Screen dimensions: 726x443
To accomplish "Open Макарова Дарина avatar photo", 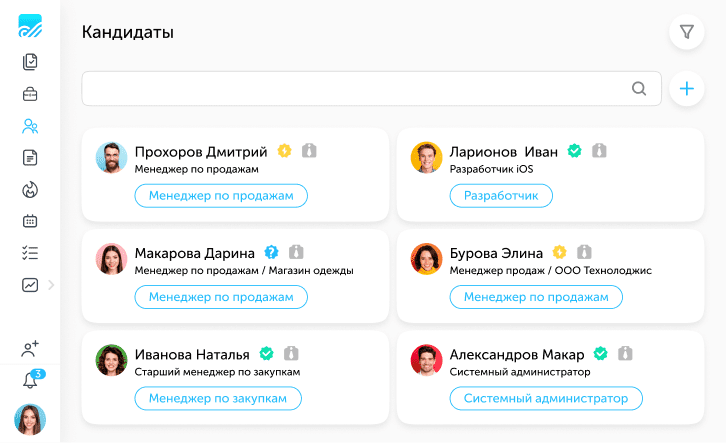I will point(111,259).
